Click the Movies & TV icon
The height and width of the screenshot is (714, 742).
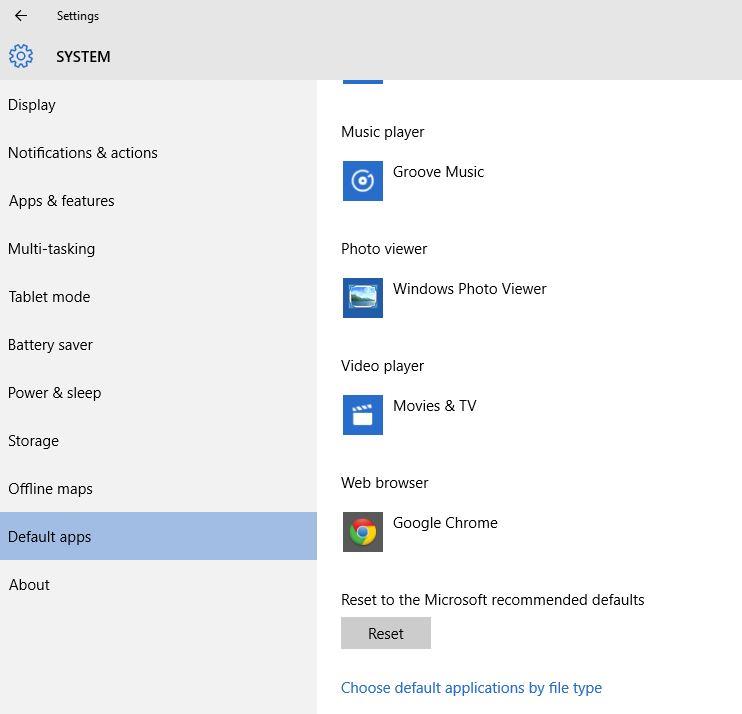pyautogui.click(x=362, y=414)
